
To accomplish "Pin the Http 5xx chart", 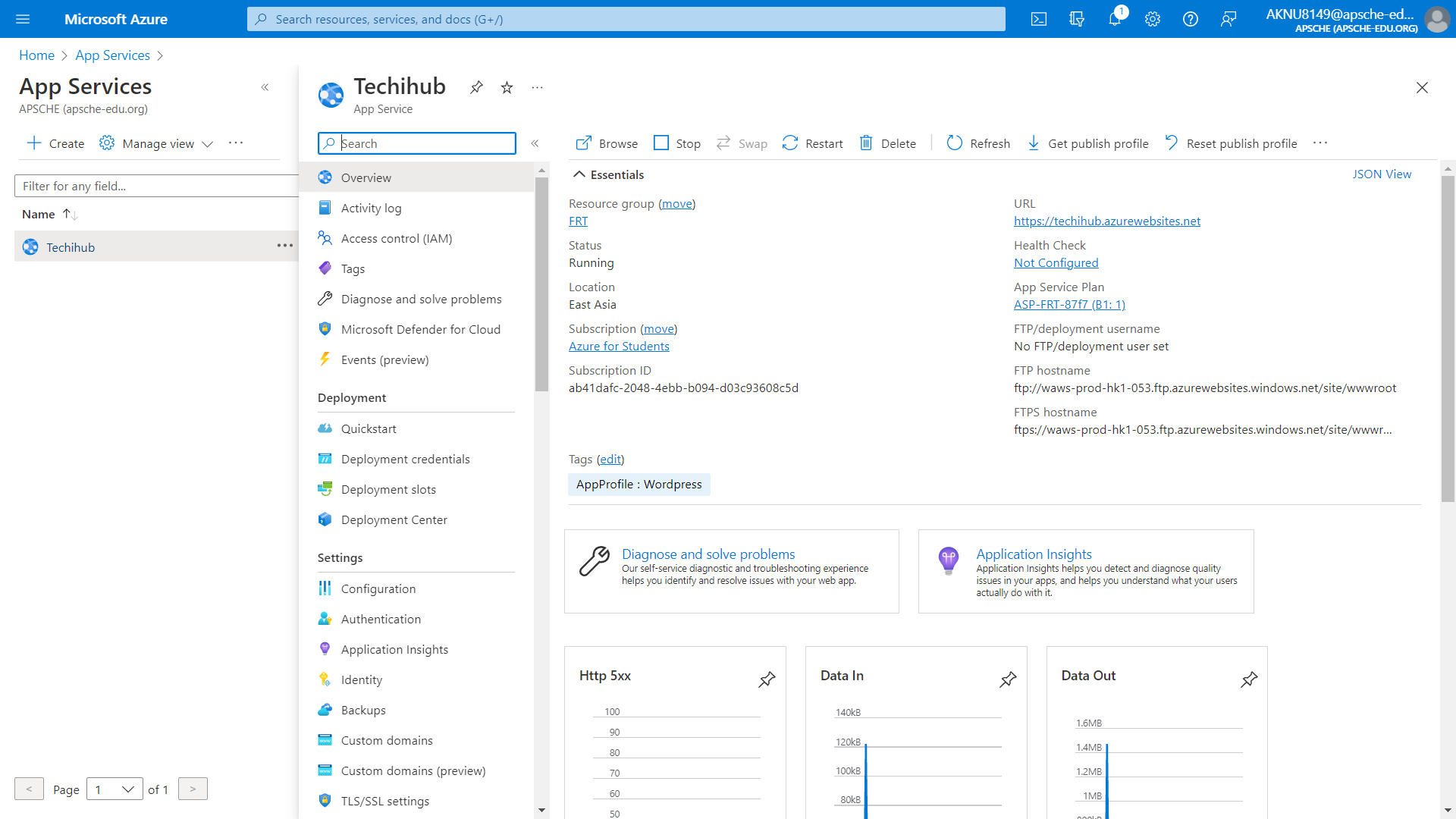I will (x=767, y=679).
